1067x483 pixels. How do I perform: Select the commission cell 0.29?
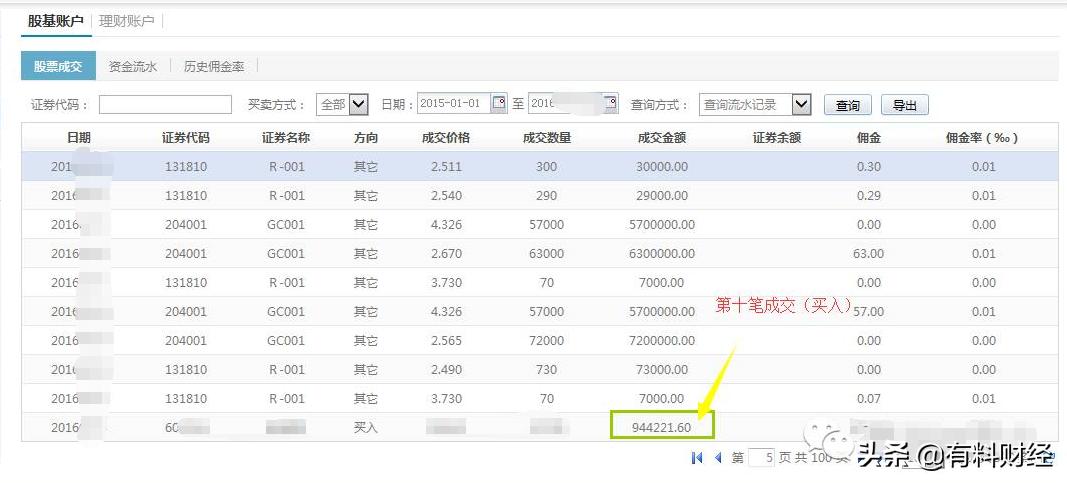click(x=869, y=195)
